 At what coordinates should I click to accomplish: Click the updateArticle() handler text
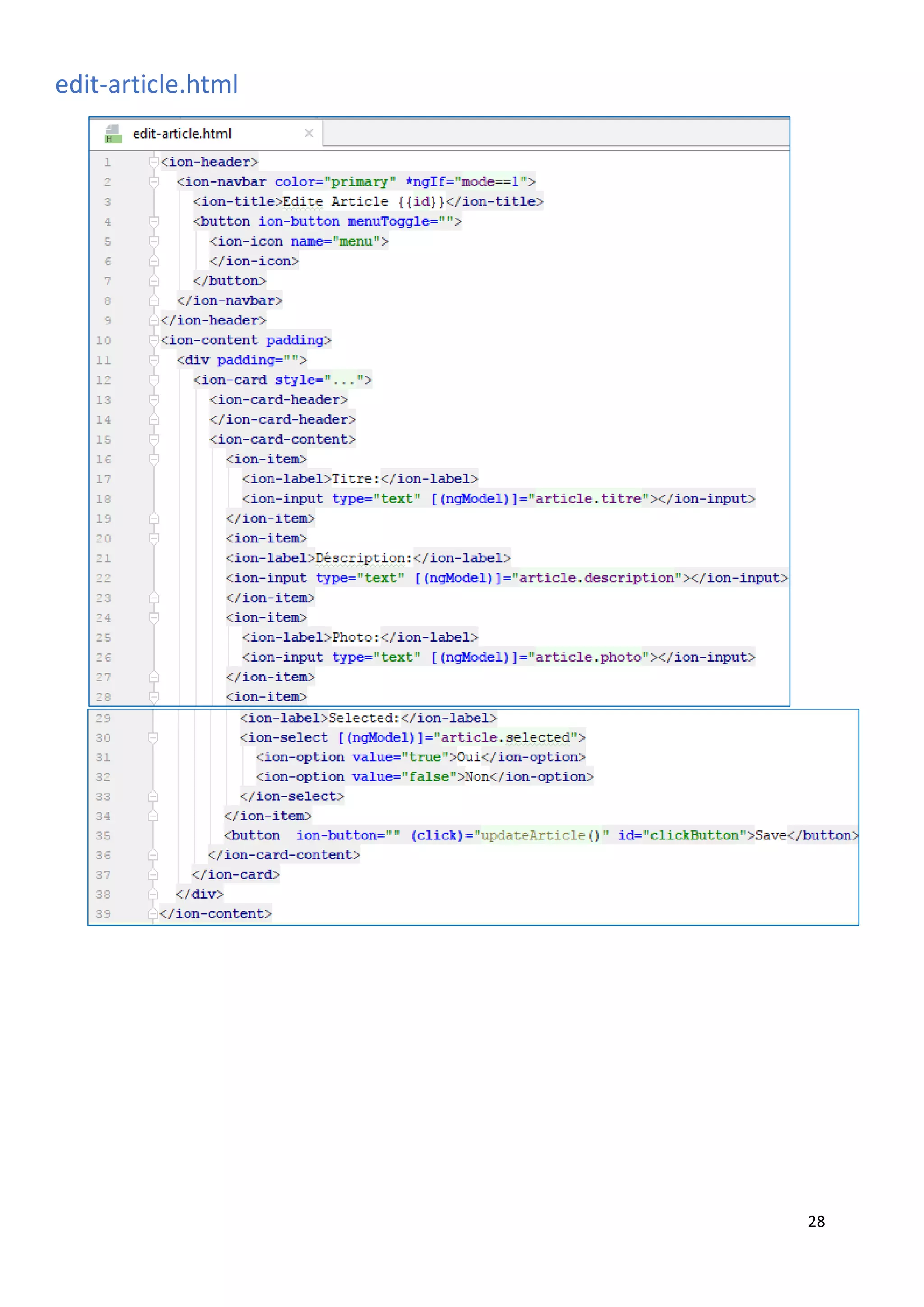tap(541, 835)
